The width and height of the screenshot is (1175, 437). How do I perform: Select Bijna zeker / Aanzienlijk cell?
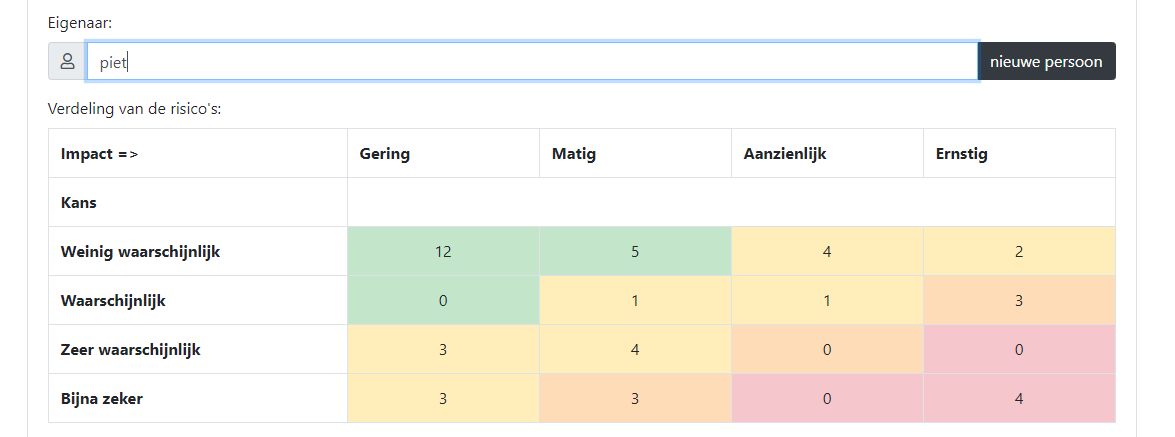point(827,398)
